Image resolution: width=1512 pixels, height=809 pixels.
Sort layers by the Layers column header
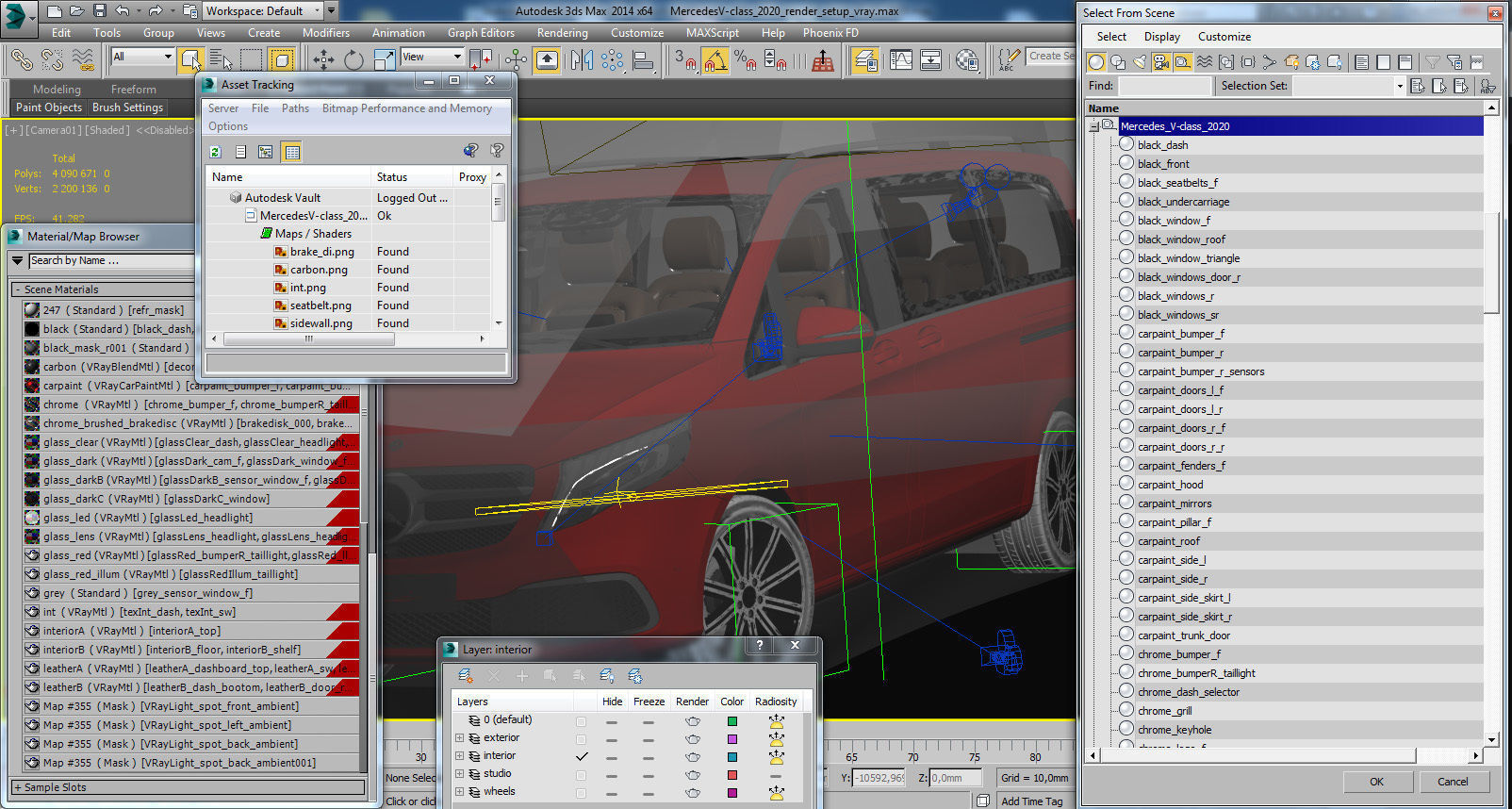point(512,702)
